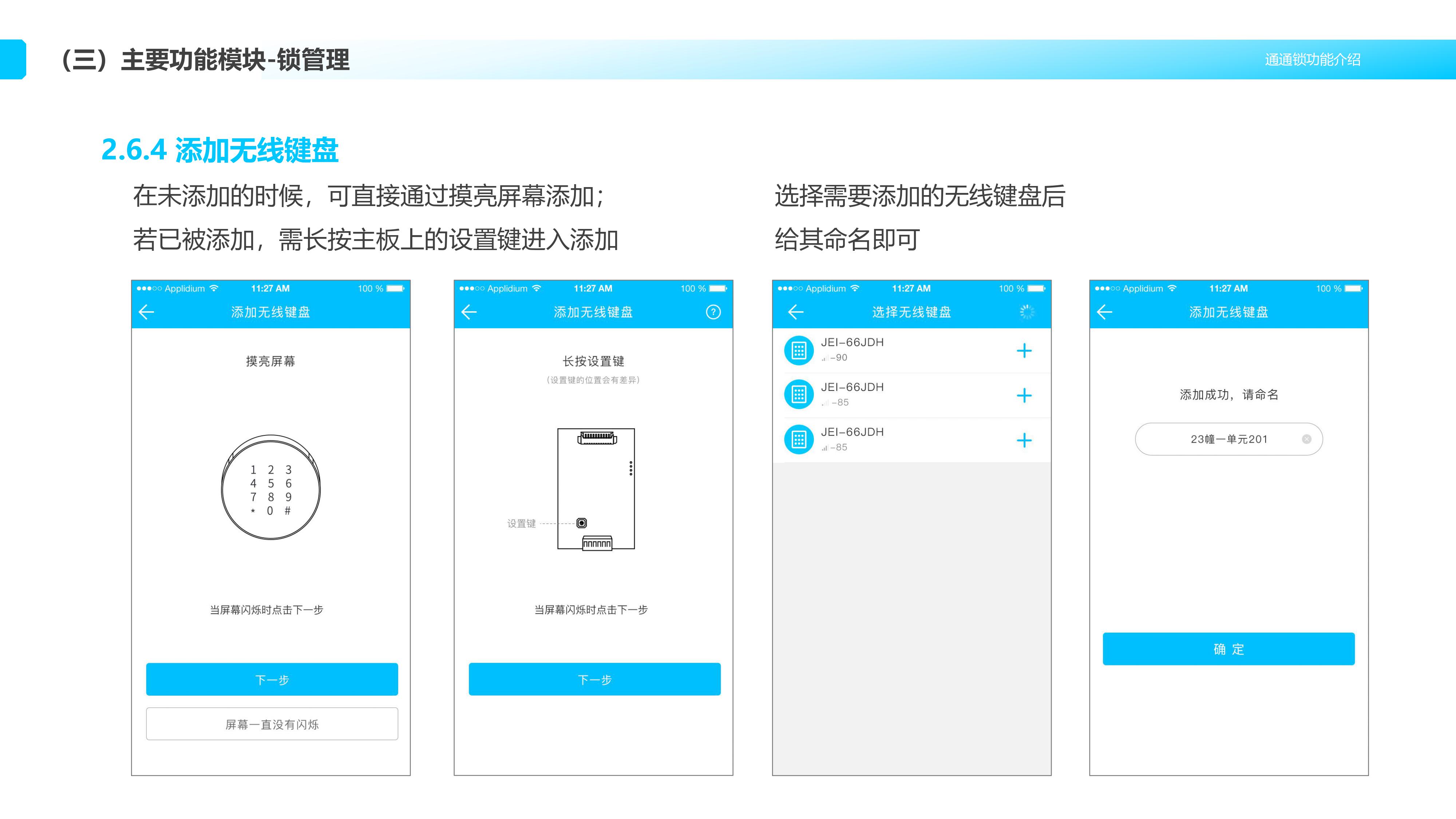The width and height of the screenshot is (1456, 819).
Task: Go back from keyboard selection list screen
Action: [795, 312]
